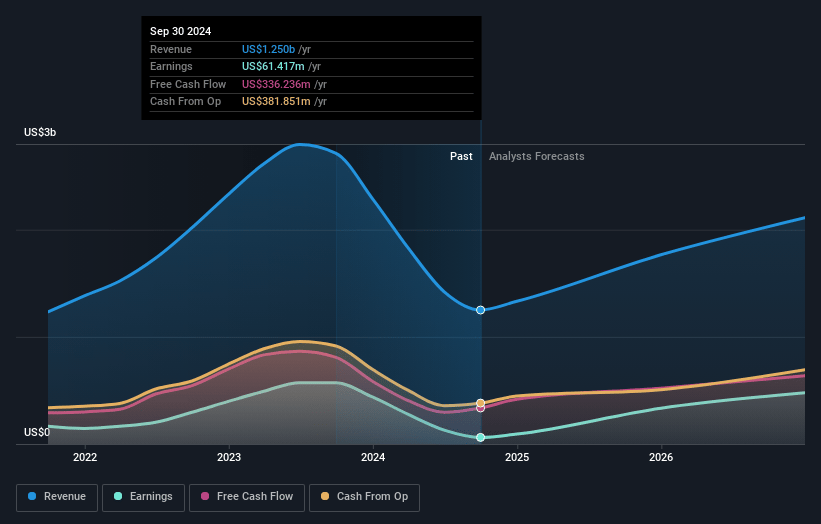Click the blue Revenue data point marker
Screen dimensions: 821x524
pyautogui.click(x=481, y=310)
